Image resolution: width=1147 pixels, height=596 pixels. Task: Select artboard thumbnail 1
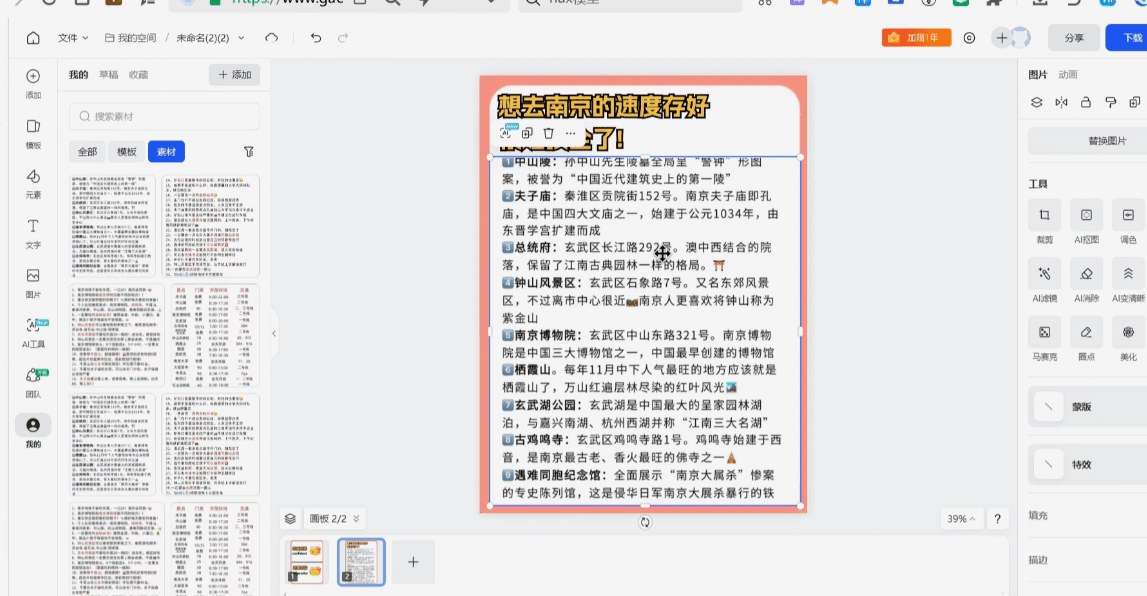pyautogui.click(x=307, y=562)
